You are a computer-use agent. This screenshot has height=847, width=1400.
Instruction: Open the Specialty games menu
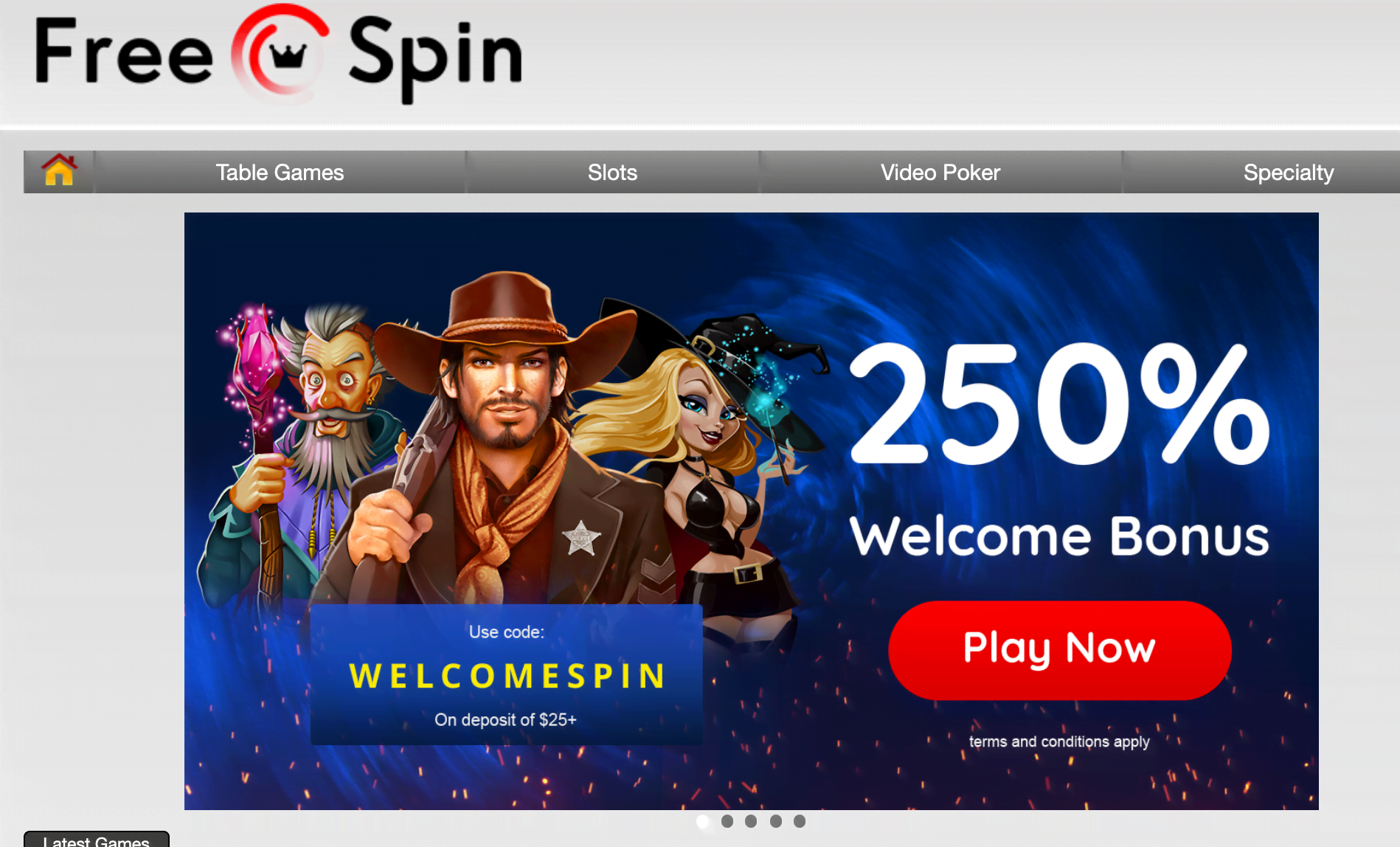(x=1289, y=173)
